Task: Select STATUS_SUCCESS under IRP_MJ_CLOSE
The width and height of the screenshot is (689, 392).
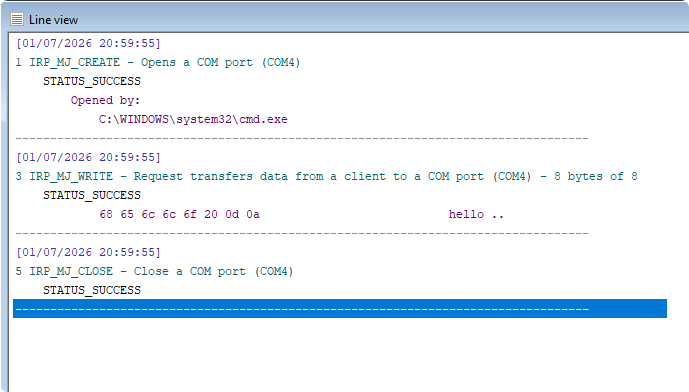Action: pyautogui.click(x=92, y=290)
